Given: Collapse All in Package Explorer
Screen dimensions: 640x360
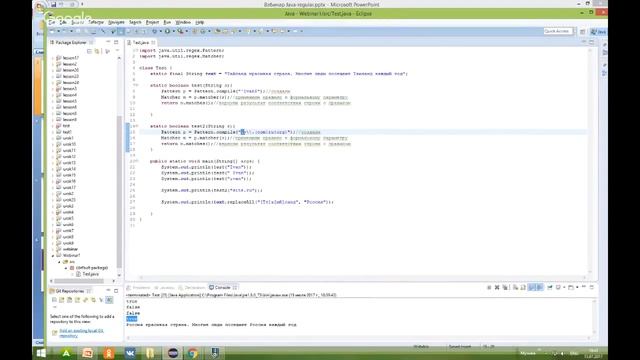Looking at the screenshot, I should tap(89, 51).
